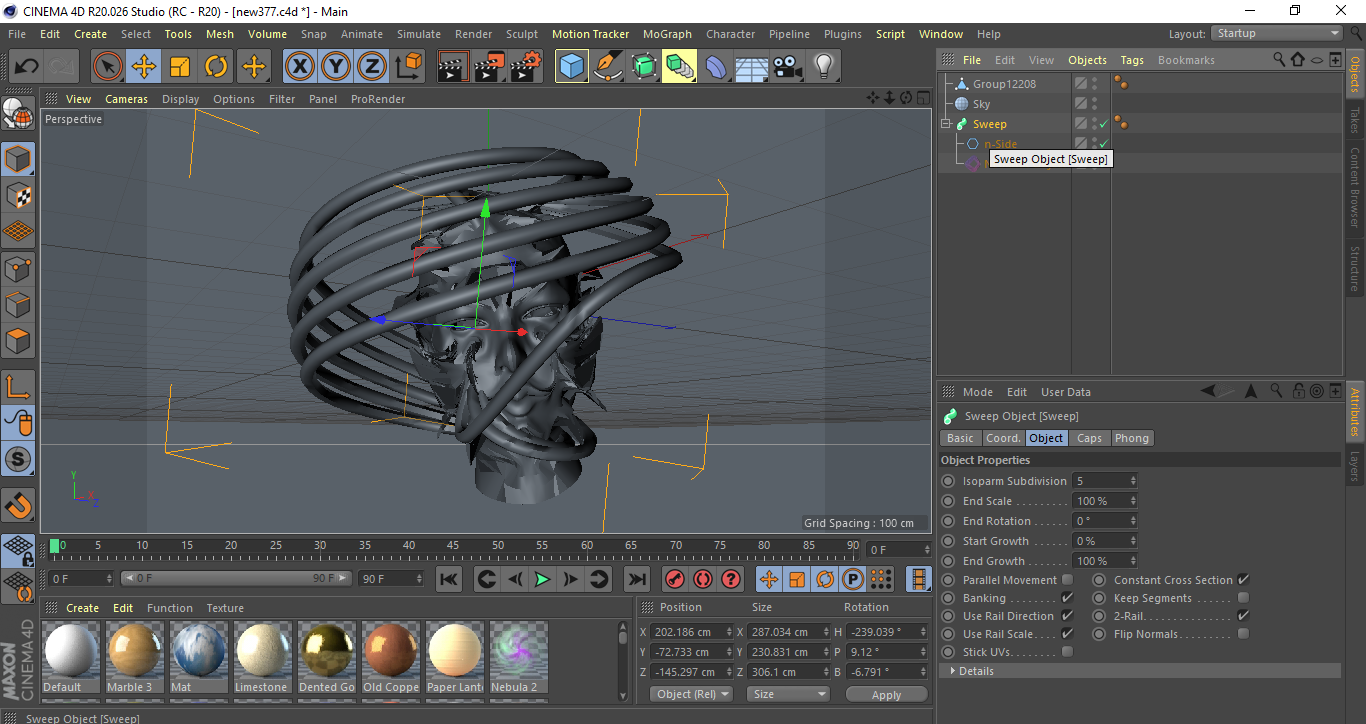Select Points mode icon
1366x724 pixels.
(x=18, y=268)
